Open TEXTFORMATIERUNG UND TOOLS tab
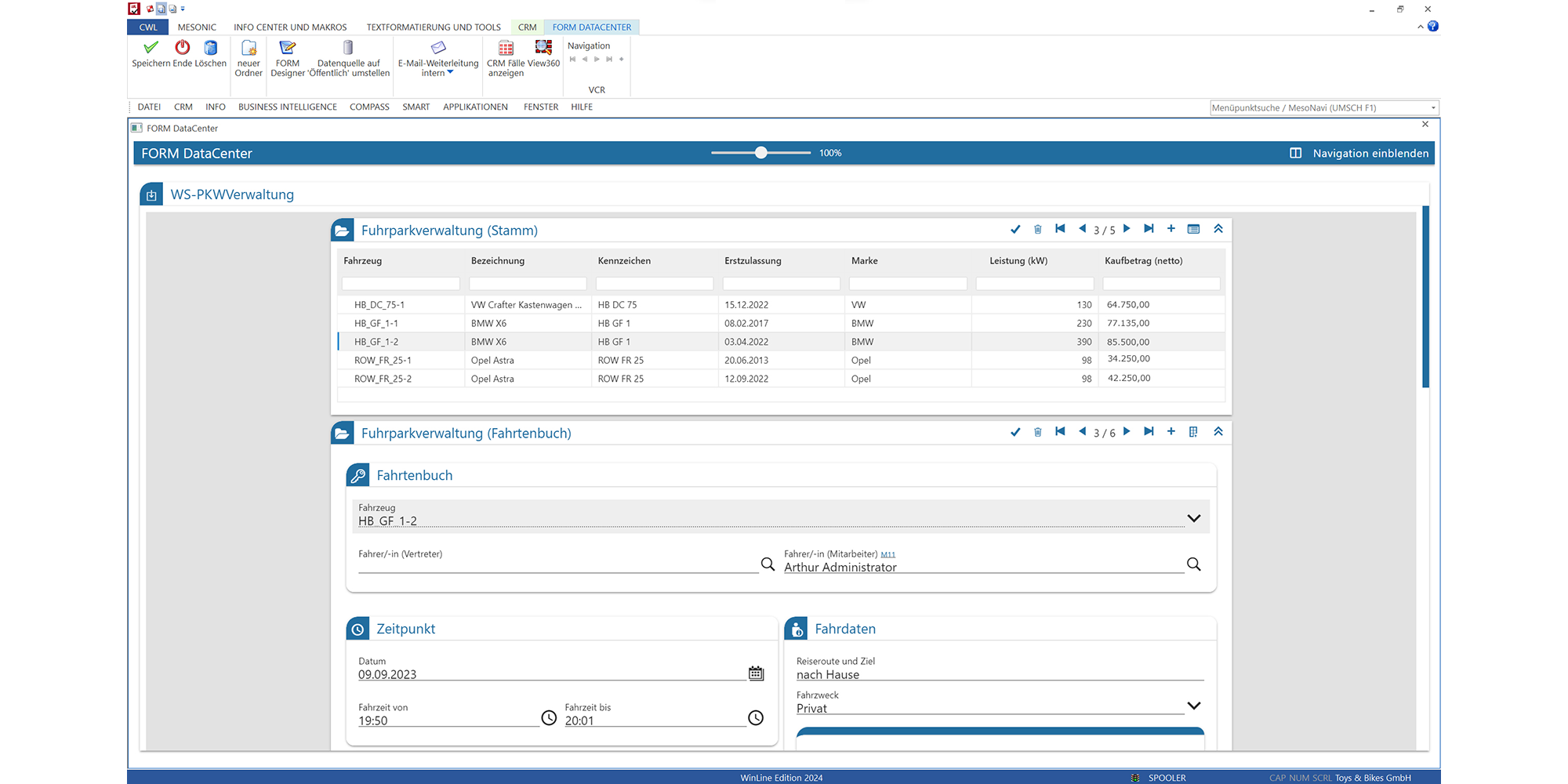The height and width of the screenshot is (784, 1568). [434, 27]
